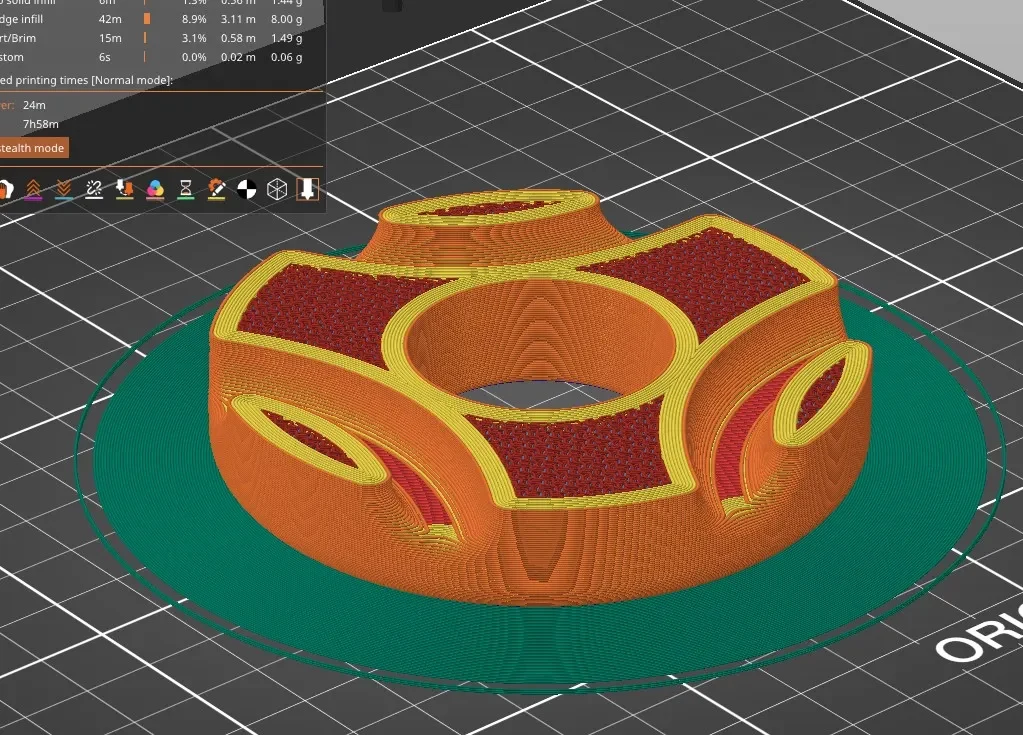This screenshot has height=735, width=1023.
Task: Click the 8.9% value in Bridge infill row
Action: (194, 20)
